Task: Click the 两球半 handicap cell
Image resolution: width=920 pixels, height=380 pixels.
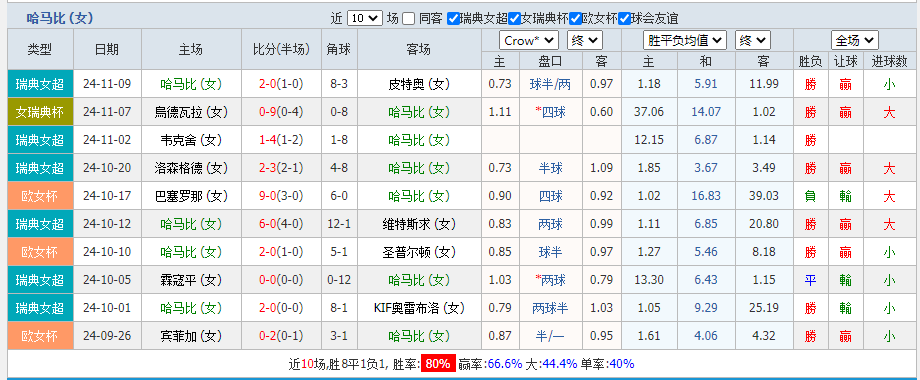Action: [550, 308]
